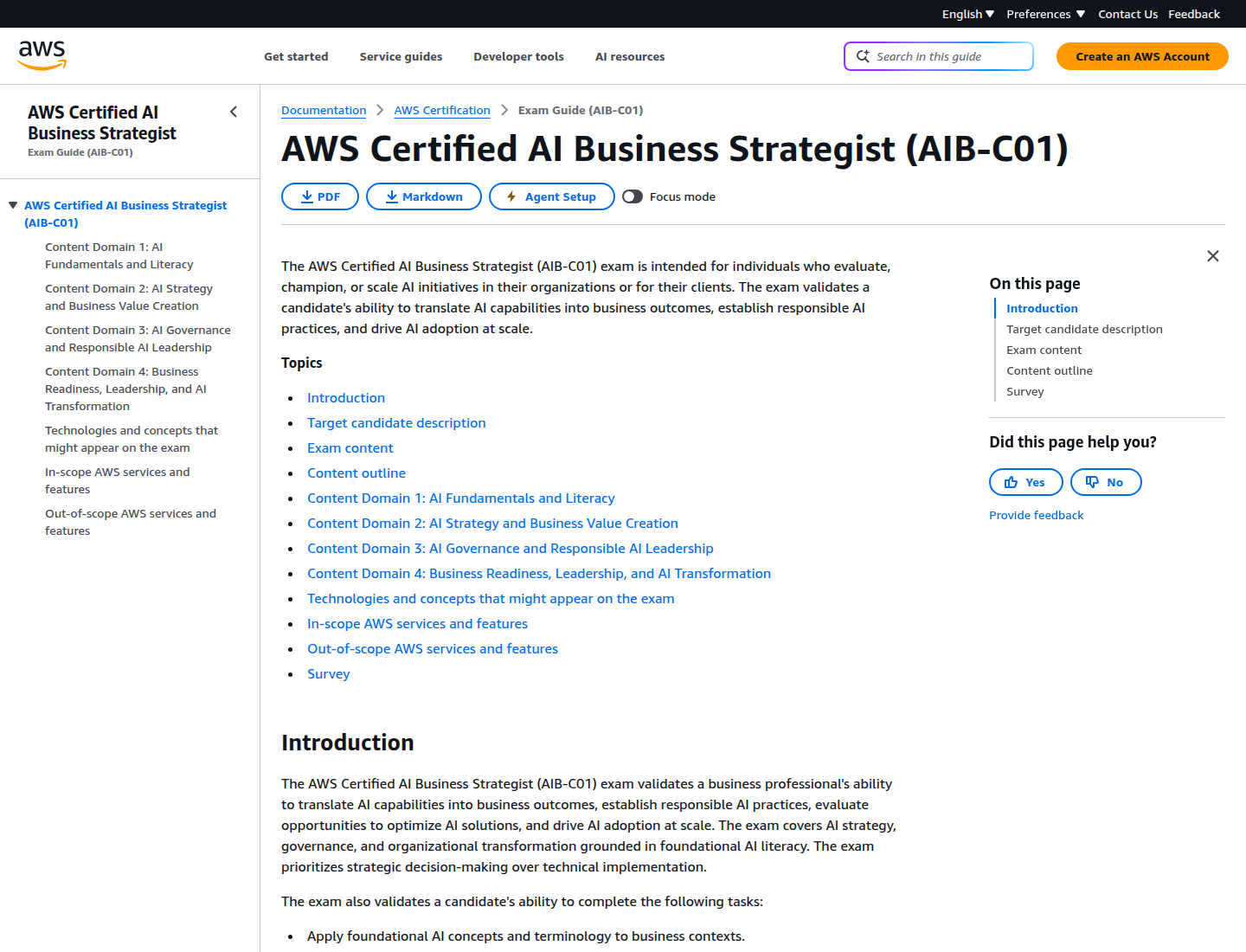This screenshot has height=952, width=1246.
Task: Click the AWS logo
Action: tap(42, 55)
